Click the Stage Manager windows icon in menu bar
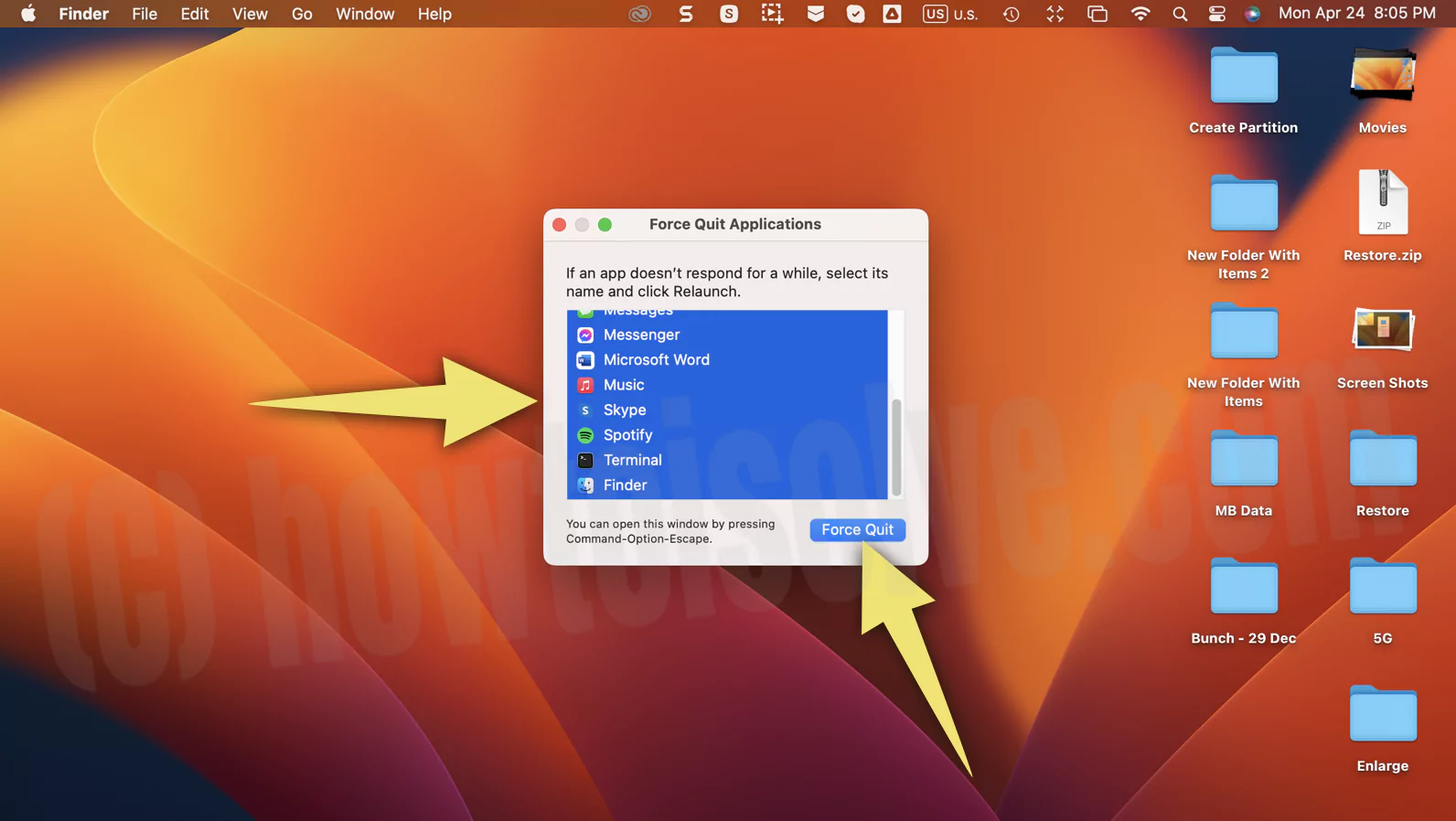 pyautogui.click(x=1097, y=14)
